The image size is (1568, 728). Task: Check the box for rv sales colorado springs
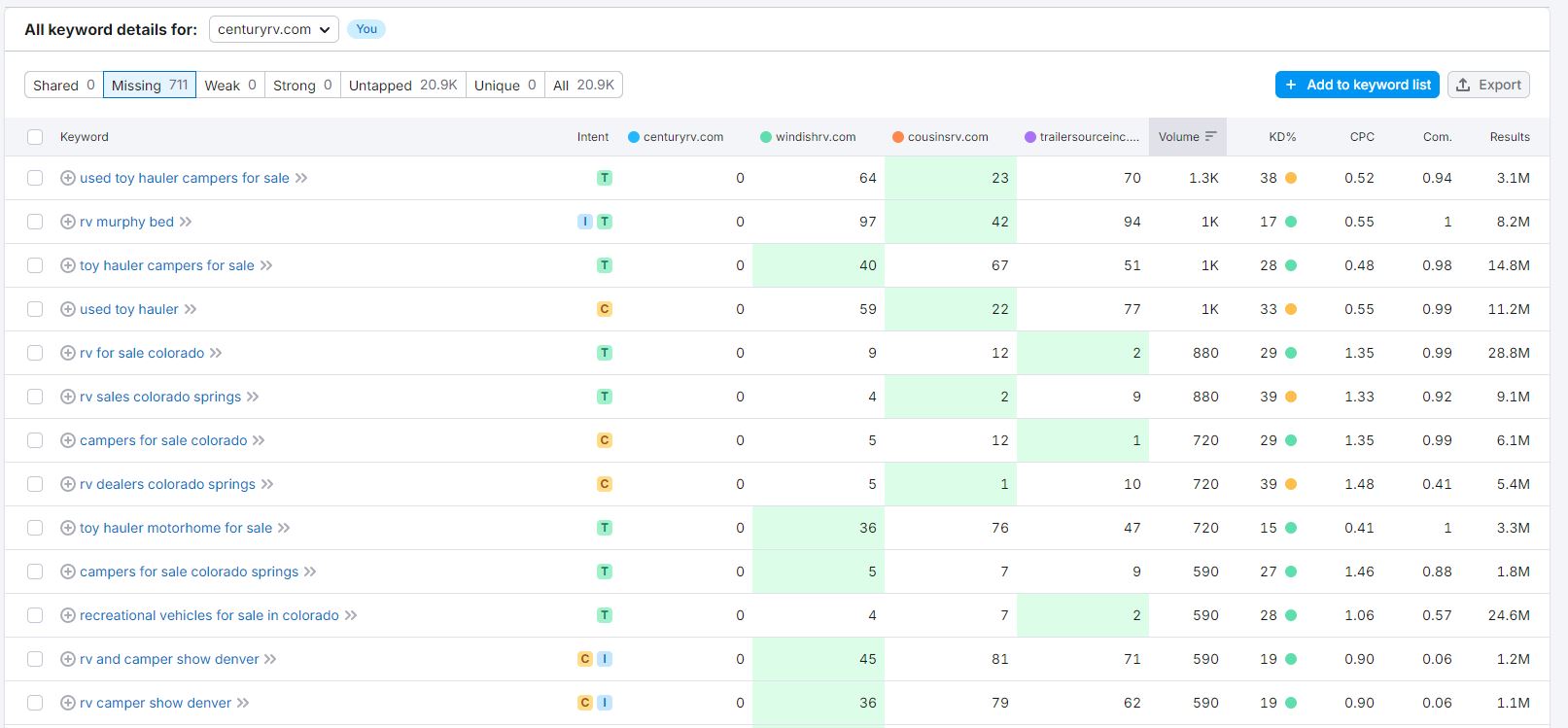[x=35, y=397]
